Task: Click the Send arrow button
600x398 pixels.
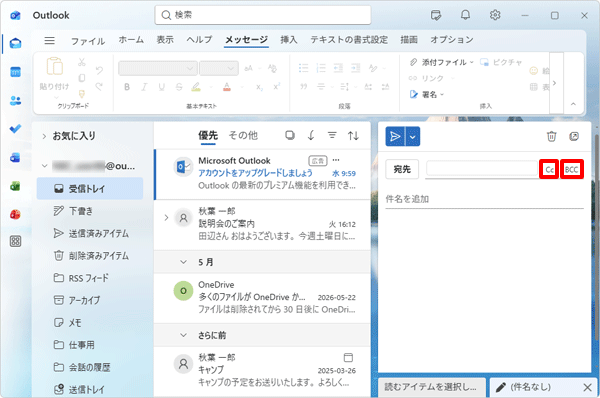Action: click(395, 136)
